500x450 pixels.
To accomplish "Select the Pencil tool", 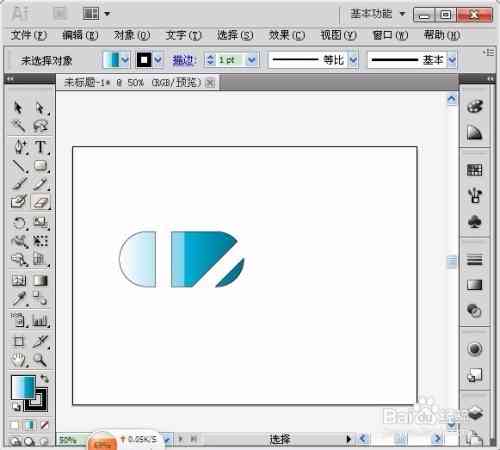I will (40, 184).
